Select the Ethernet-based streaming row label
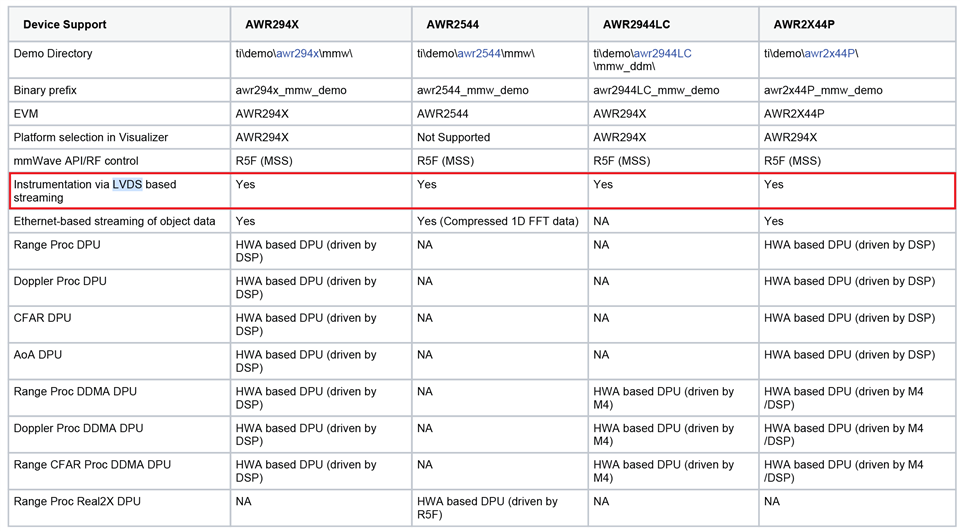Viewport: 960px width, 531px height. tap(120, 221)
